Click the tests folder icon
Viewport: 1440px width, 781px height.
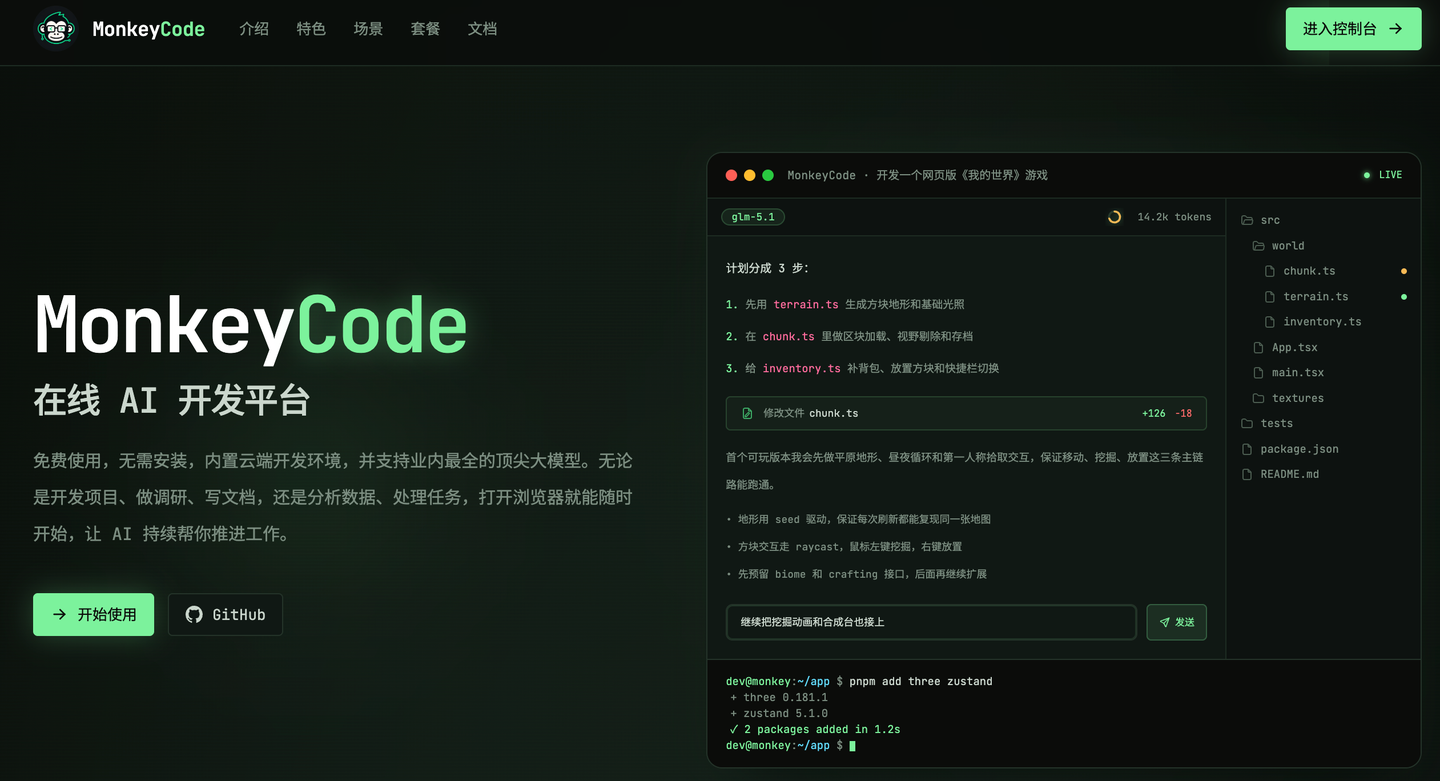click(x=1247, y=423)
